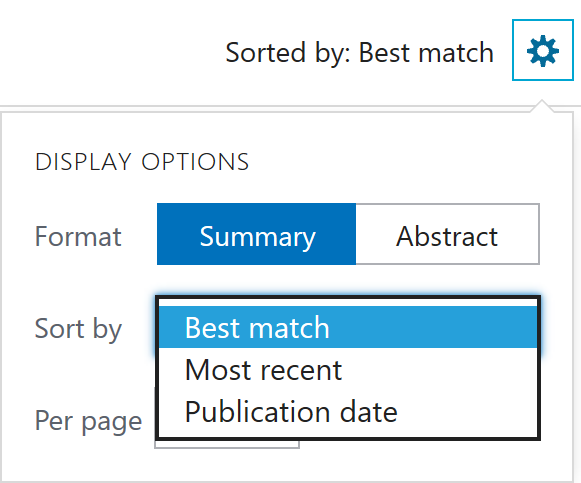The height and width of the screenshot is (483, 581).
Task: Click the words 'Sorted by:' in header
Action: pyautogui.click(x=288, y=53)
